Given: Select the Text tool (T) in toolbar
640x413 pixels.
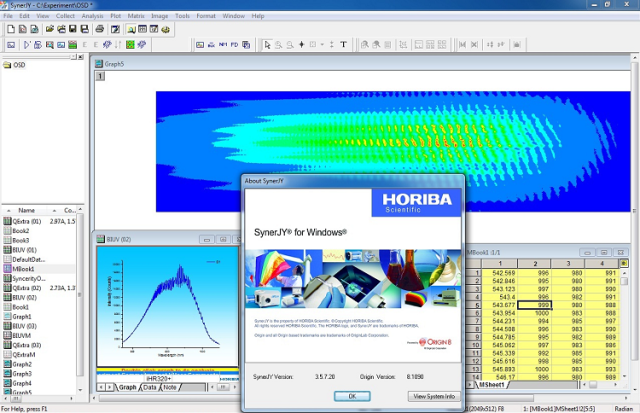Looking at the screenshot, I should coord(344,45).
